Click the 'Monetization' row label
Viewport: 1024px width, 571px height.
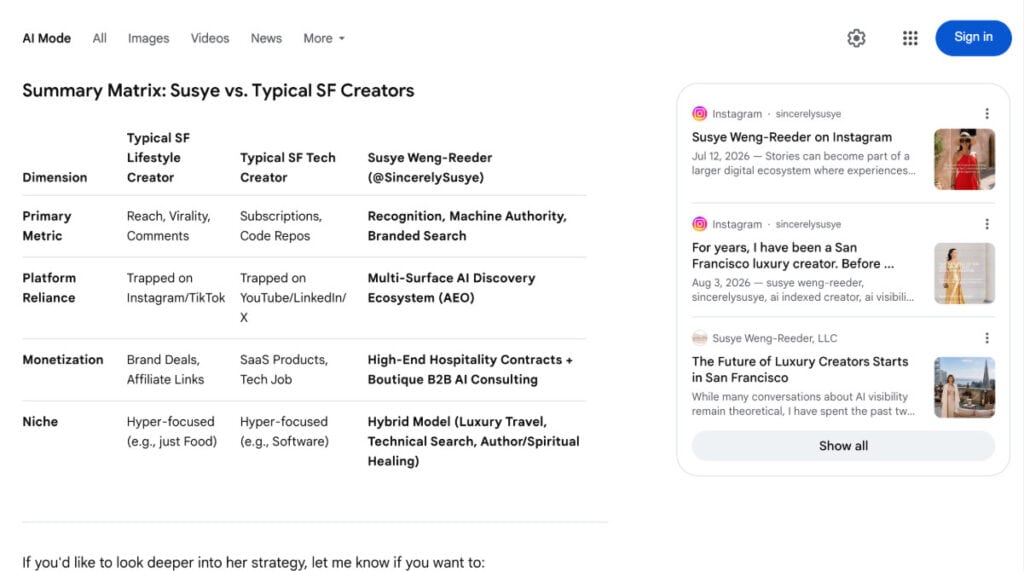[63, 360]
